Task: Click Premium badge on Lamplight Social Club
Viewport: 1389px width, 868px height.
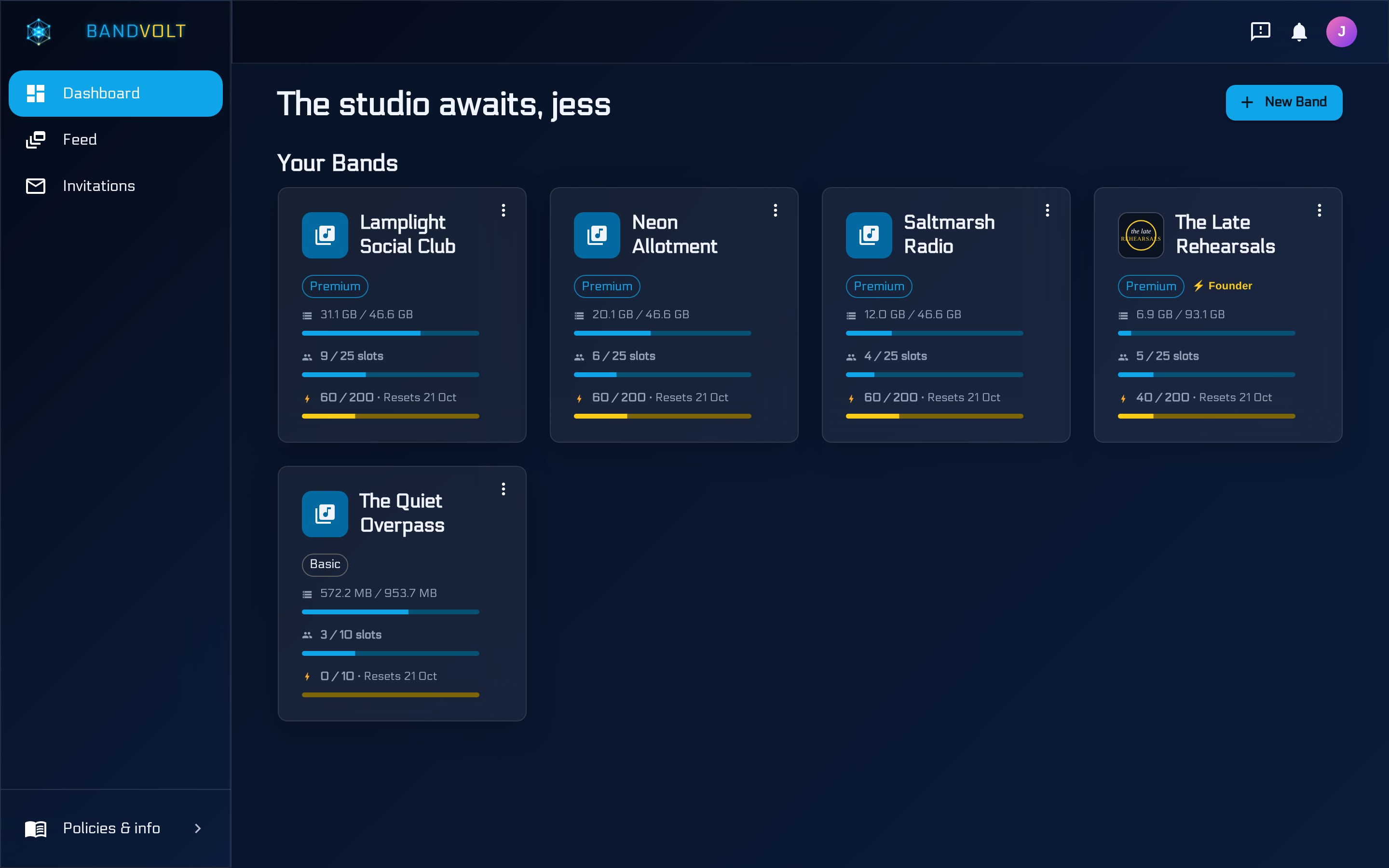Action: pos(335,286)
